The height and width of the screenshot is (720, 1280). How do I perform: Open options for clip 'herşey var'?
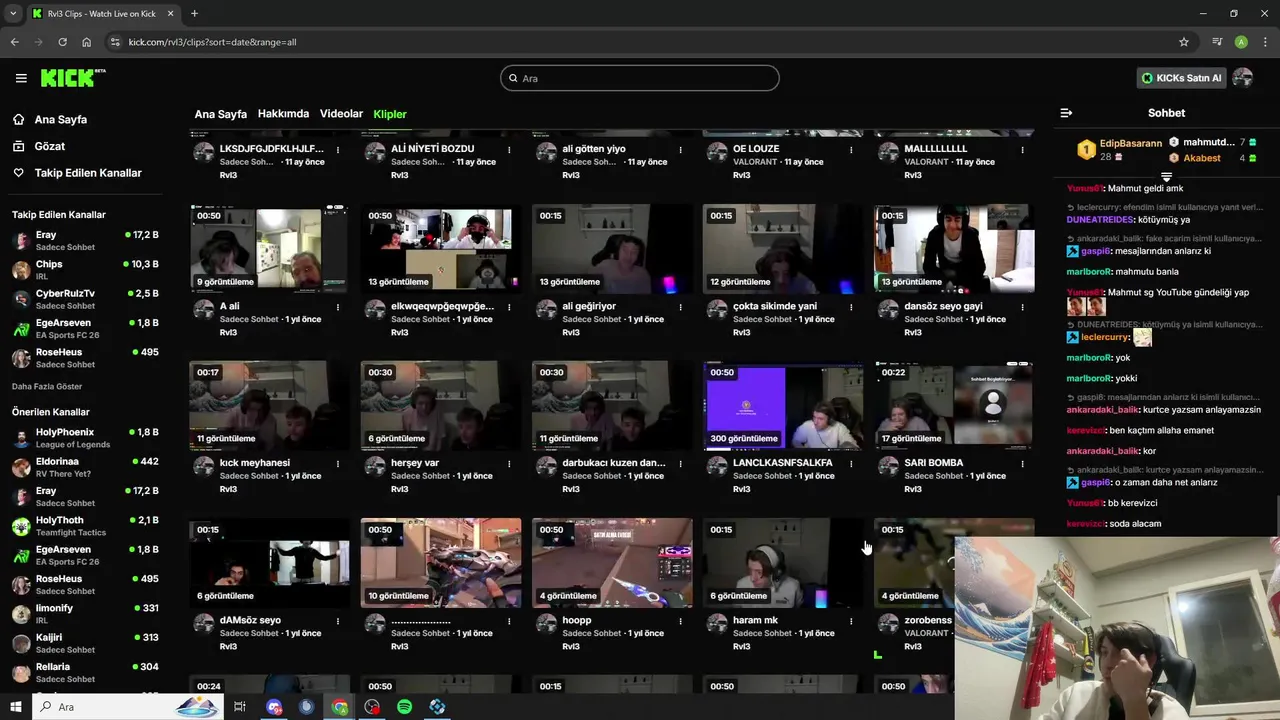tap(509, 464)
